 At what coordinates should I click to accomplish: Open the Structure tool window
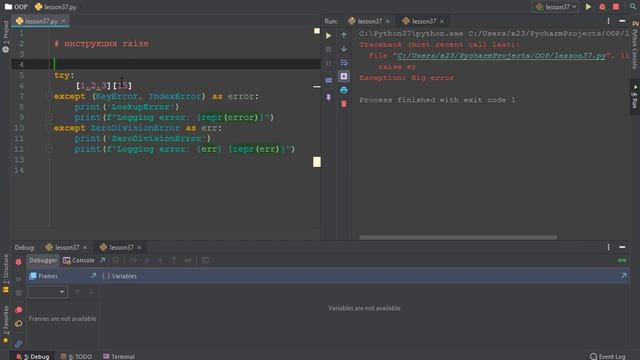coord(5,273)
